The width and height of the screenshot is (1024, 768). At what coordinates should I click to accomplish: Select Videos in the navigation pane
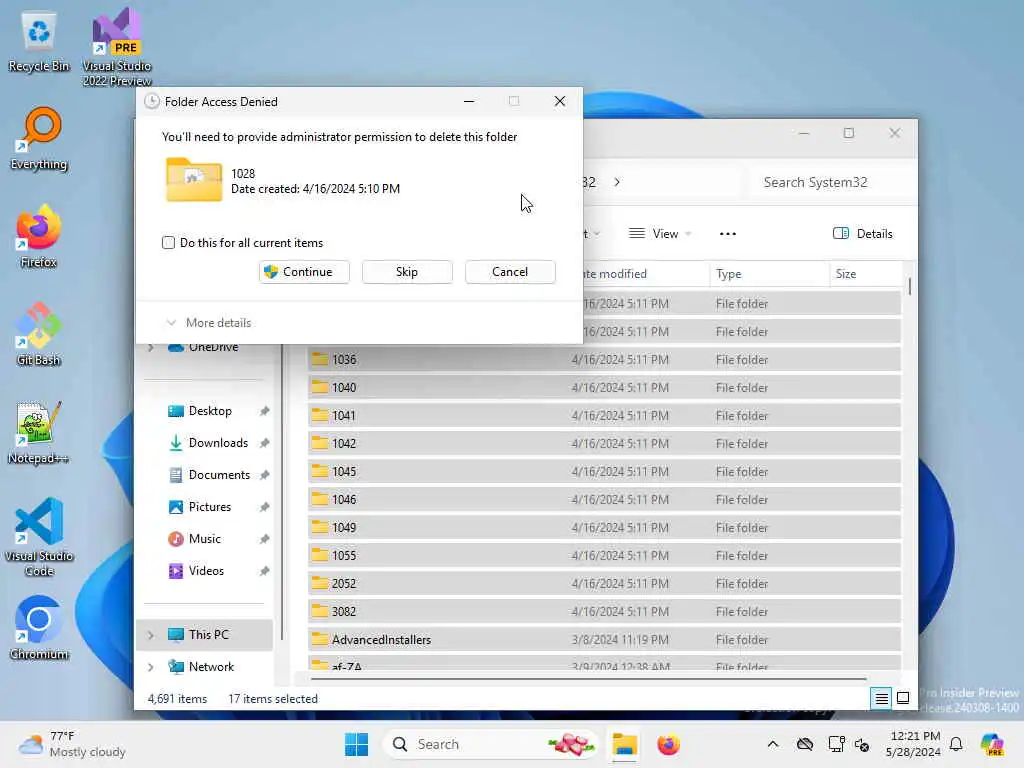[x=206, y=571]
